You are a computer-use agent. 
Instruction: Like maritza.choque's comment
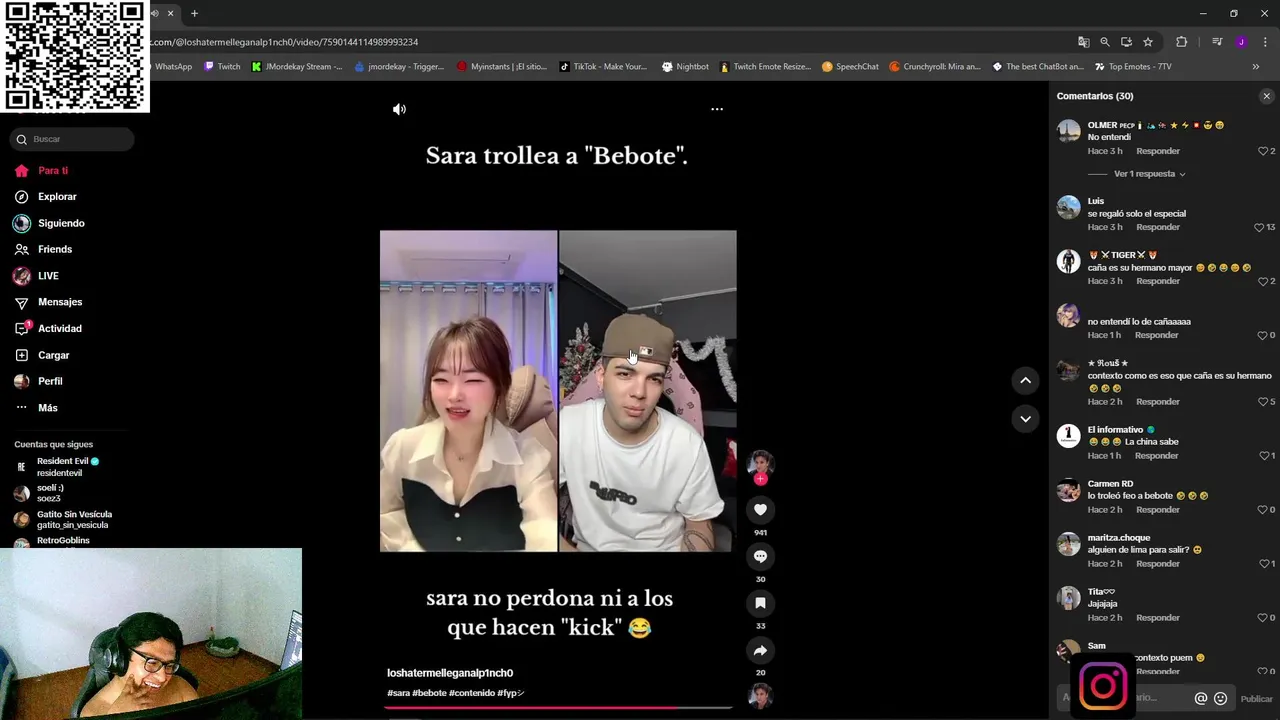click(x=1263, y=564)
